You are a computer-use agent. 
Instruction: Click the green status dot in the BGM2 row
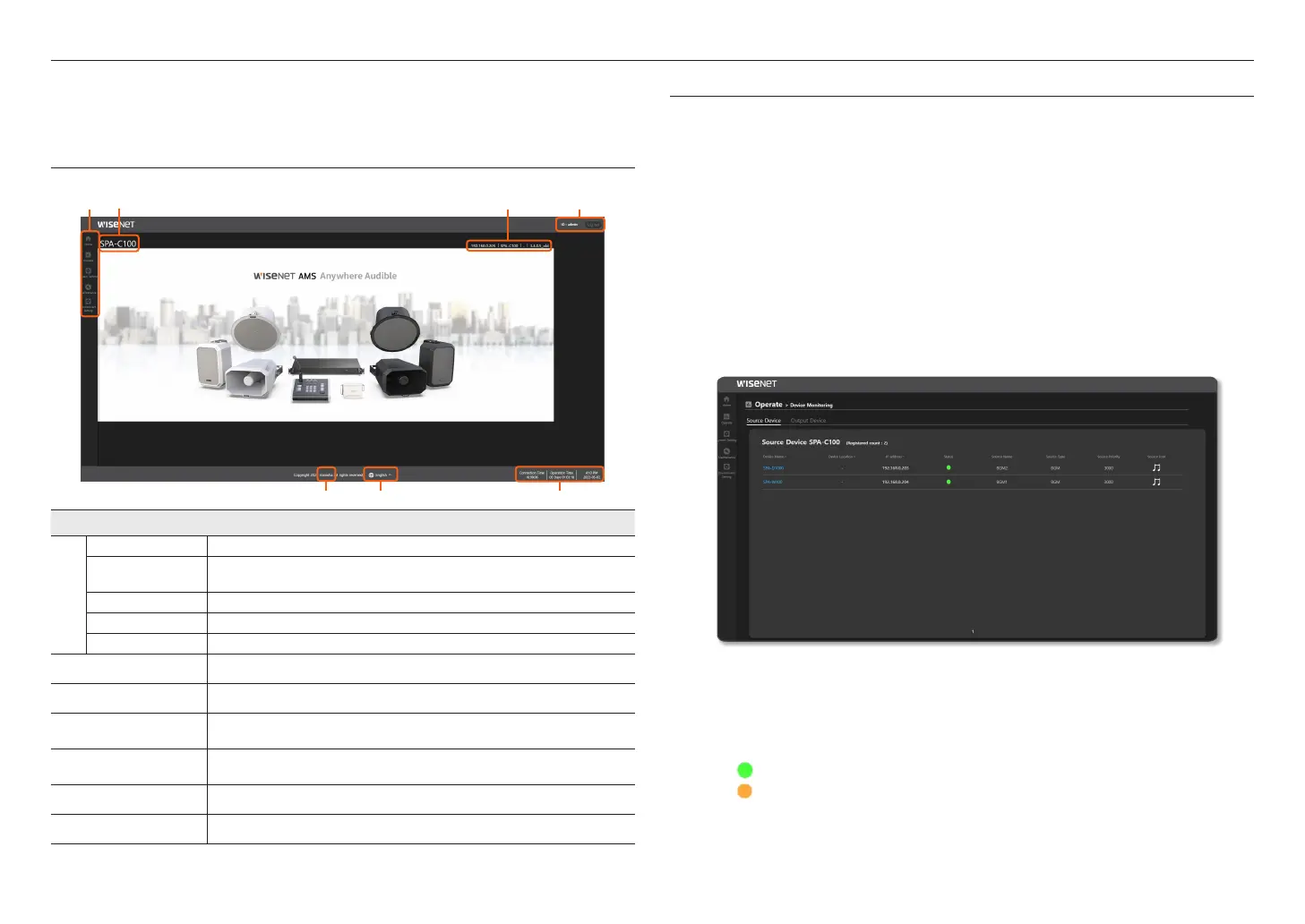tap(949, 467)
